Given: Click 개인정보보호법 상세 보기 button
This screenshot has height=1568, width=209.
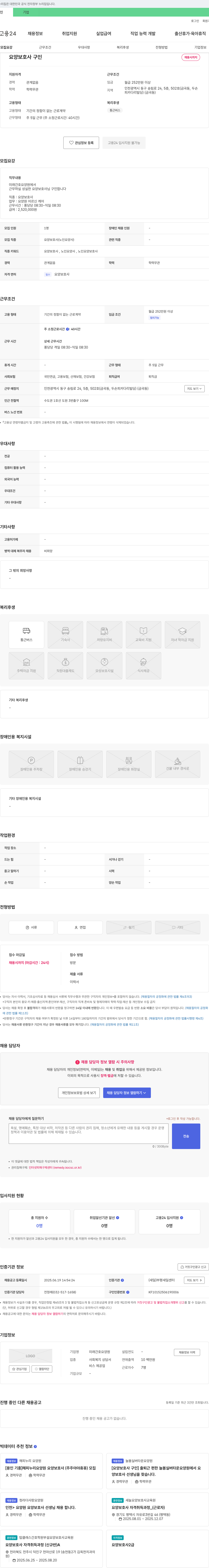Looking at the screenshot, I should click(79, 1093).
